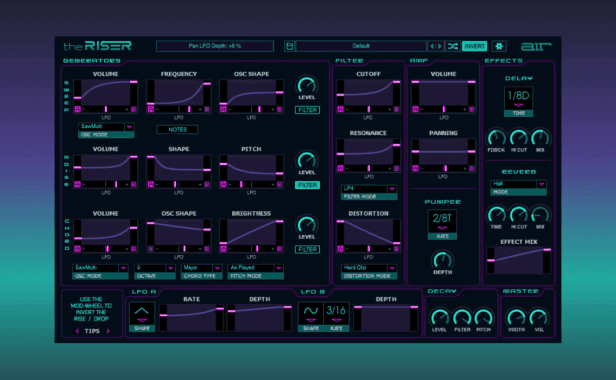Image resolution: width=616 pixels, height=380 pixels.
Task: Click the Default preset name field
Action: click(361, 46)
